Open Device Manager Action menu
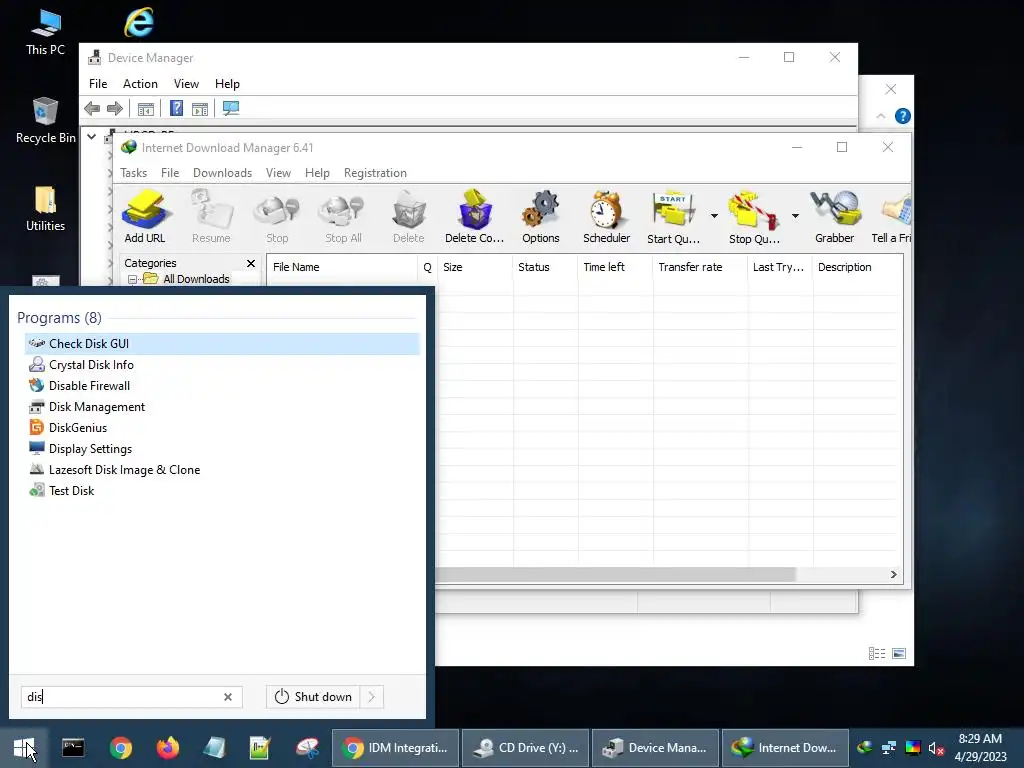 [x=140, y=84]
